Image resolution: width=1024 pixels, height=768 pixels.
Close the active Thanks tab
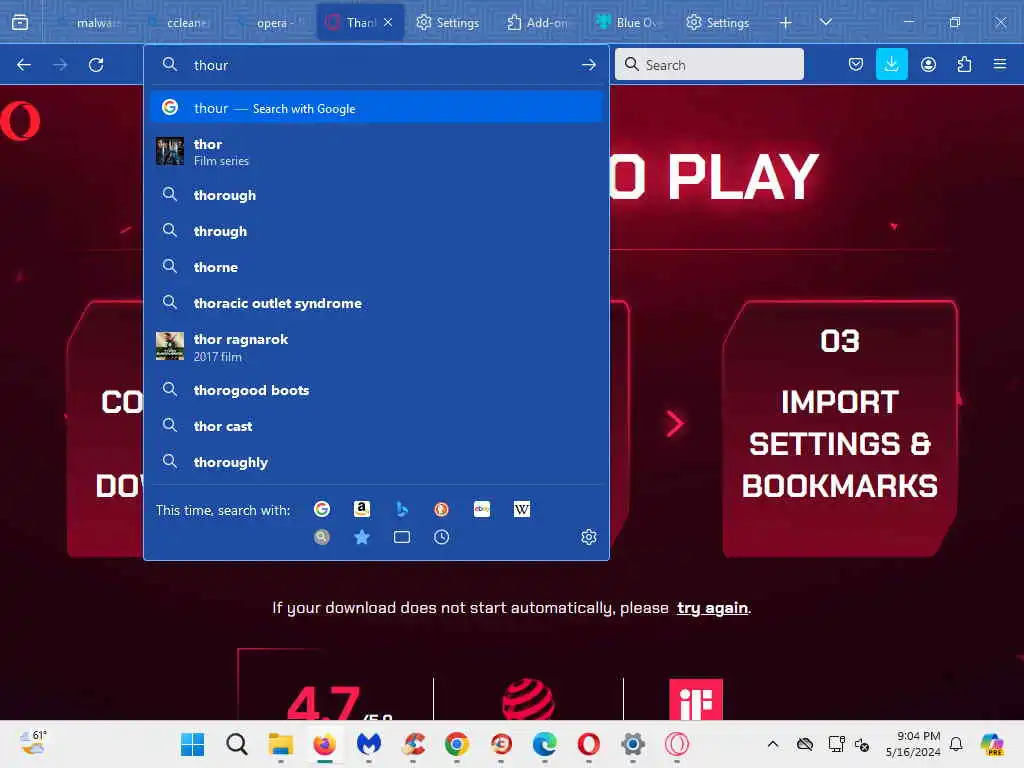pyautogui.click(x=388, y=22)
